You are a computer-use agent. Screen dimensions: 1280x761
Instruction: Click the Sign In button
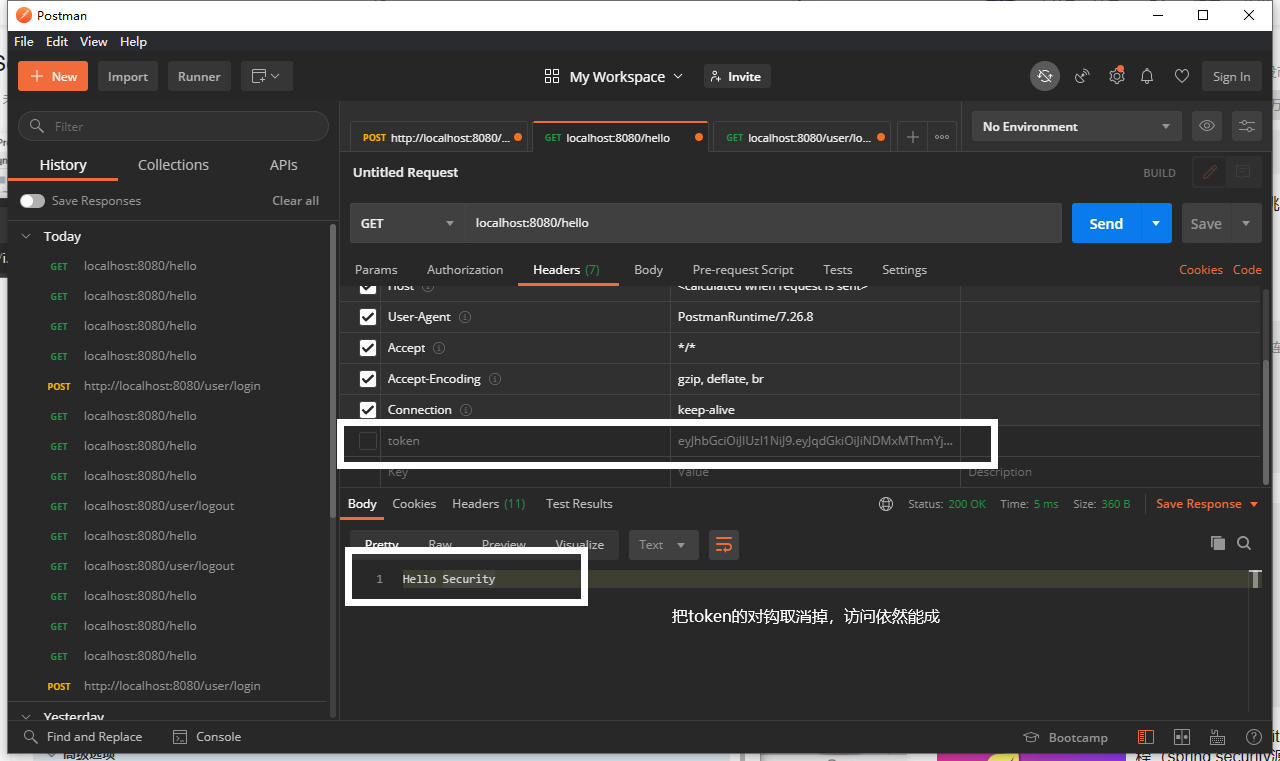point(1231,76)
